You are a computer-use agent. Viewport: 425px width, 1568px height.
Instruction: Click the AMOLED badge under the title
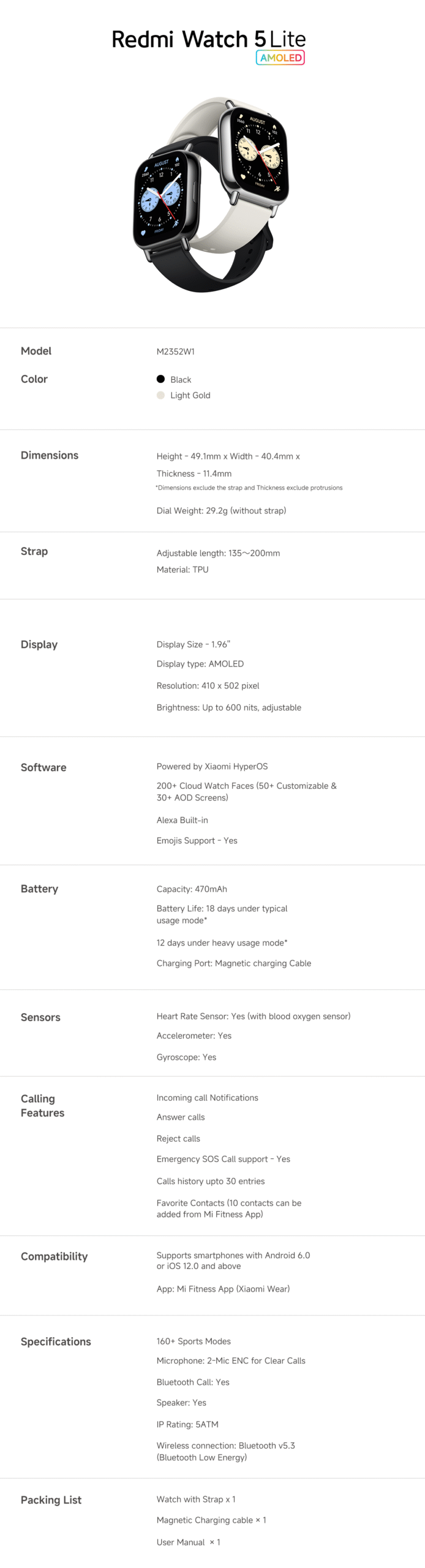pyautogui.click(x=280, y=58)
